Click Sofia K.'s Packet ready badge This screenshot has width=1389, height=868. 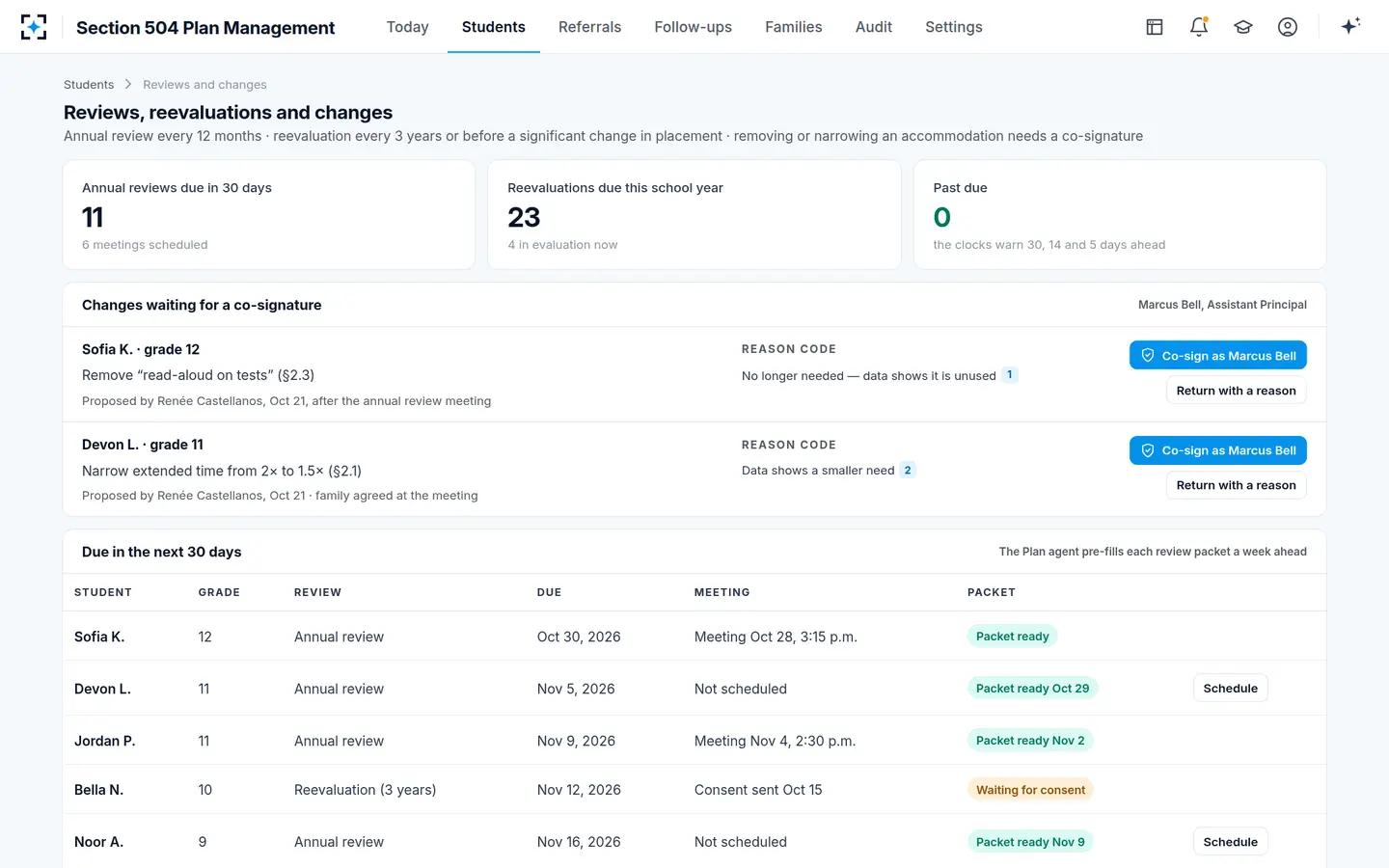coord(1012,637)
